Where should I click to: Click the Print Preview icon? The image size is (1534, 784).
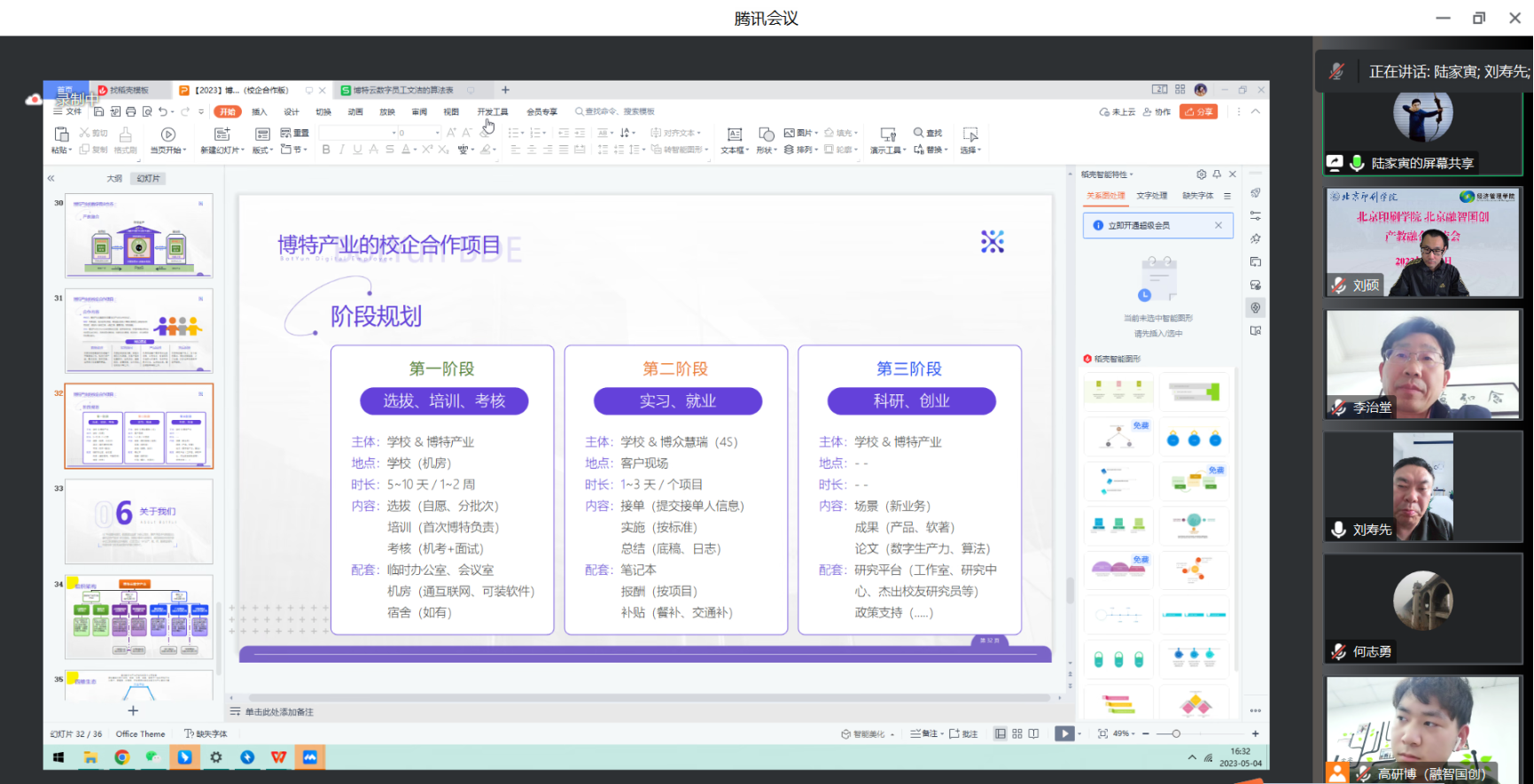point(147,112)
